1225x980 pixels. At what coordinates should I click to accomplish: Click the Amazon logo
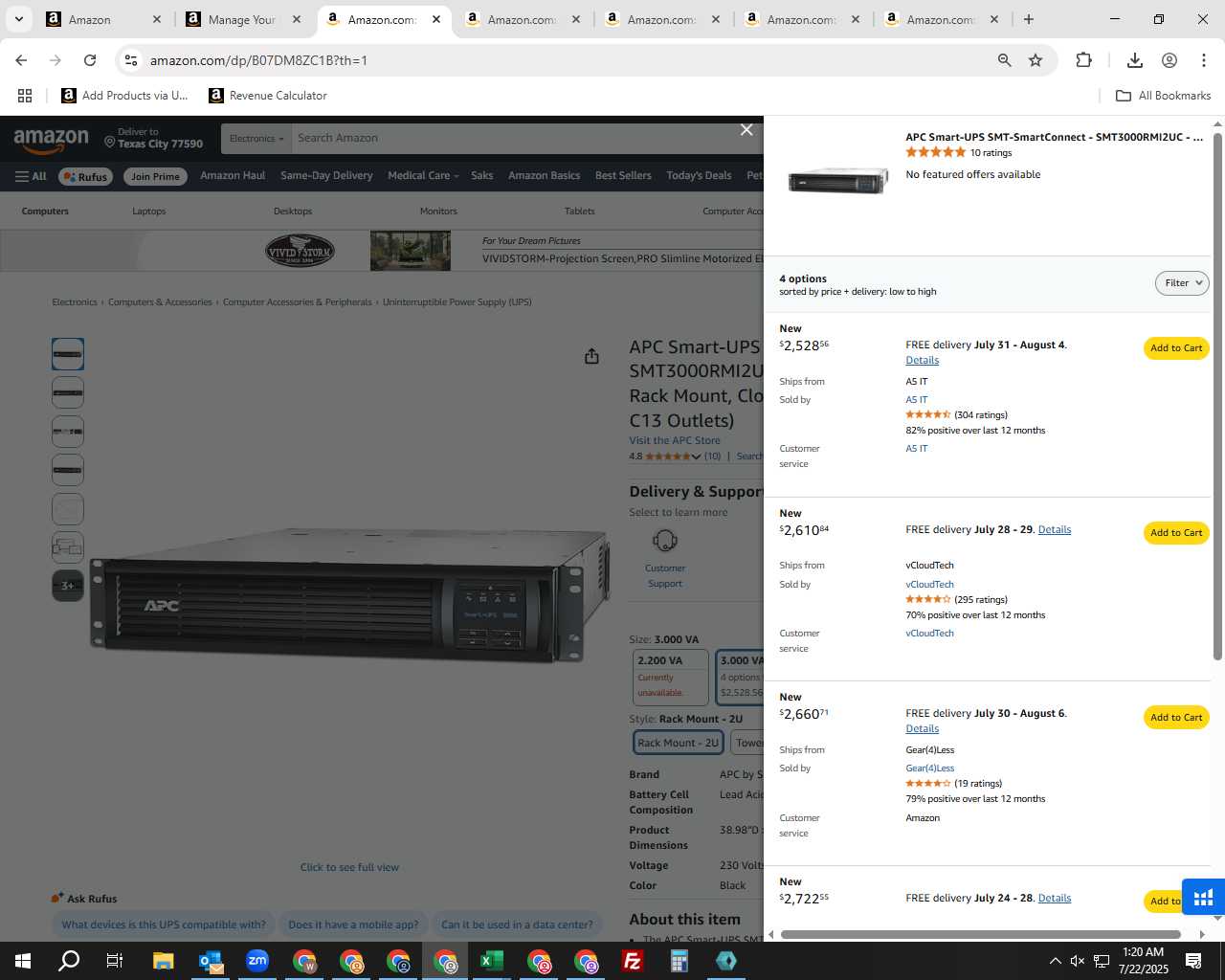click(51, 141)
